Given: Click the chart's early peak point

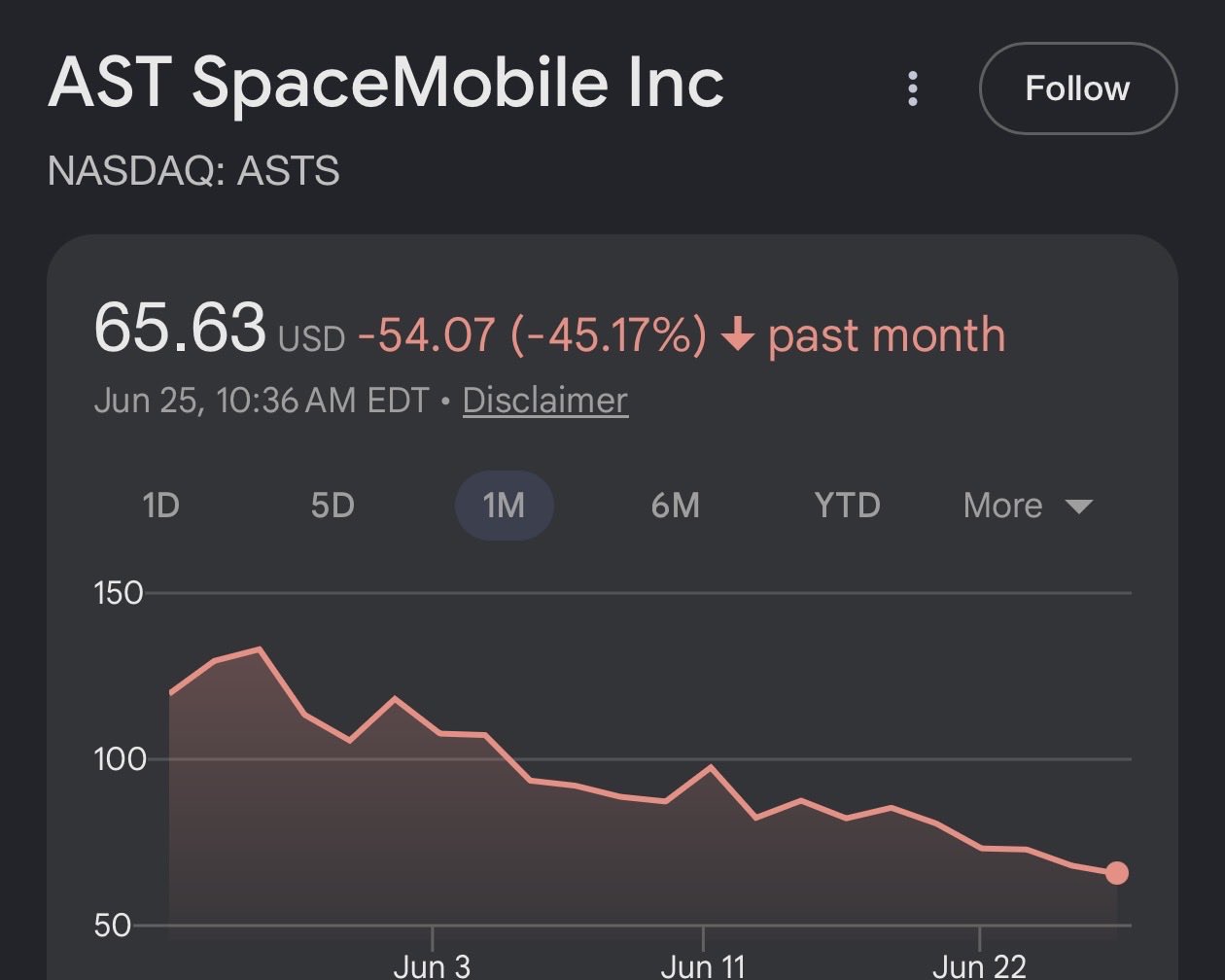Looking at the screenshot, I should click(260, 648).
